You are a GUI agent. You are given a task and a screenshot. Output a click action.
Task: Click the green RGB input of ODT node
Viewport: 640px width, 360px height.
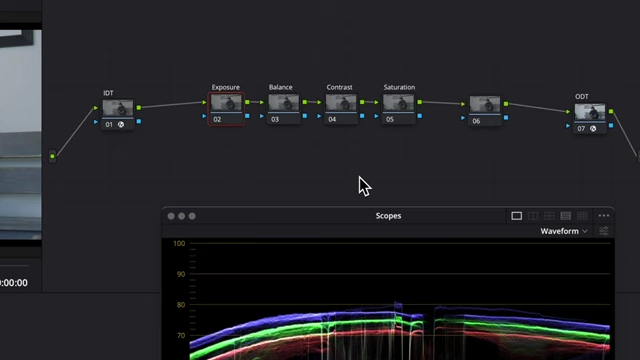click(x=568, y=111)
